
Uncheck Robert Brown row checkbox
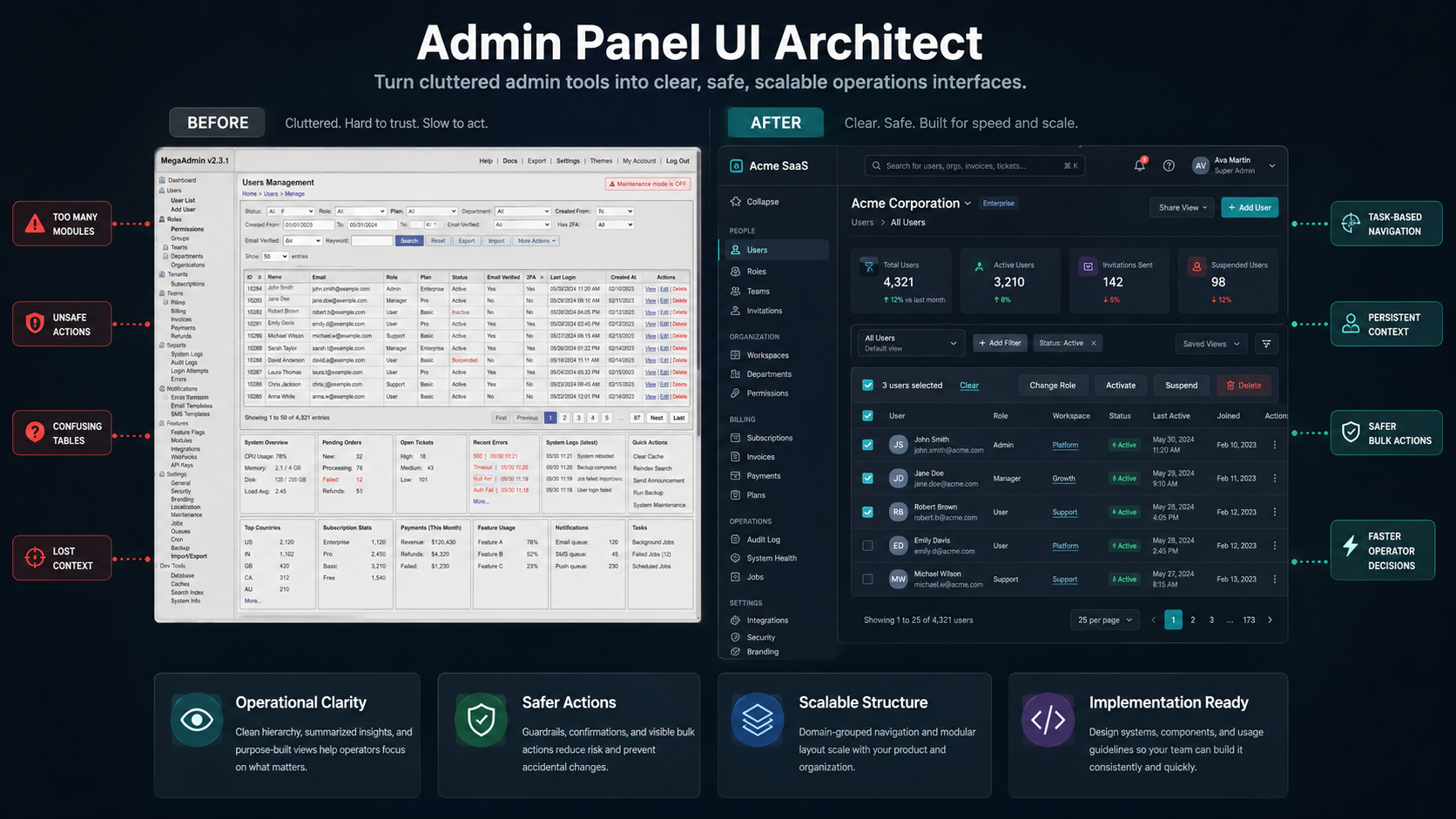point(867,512)
